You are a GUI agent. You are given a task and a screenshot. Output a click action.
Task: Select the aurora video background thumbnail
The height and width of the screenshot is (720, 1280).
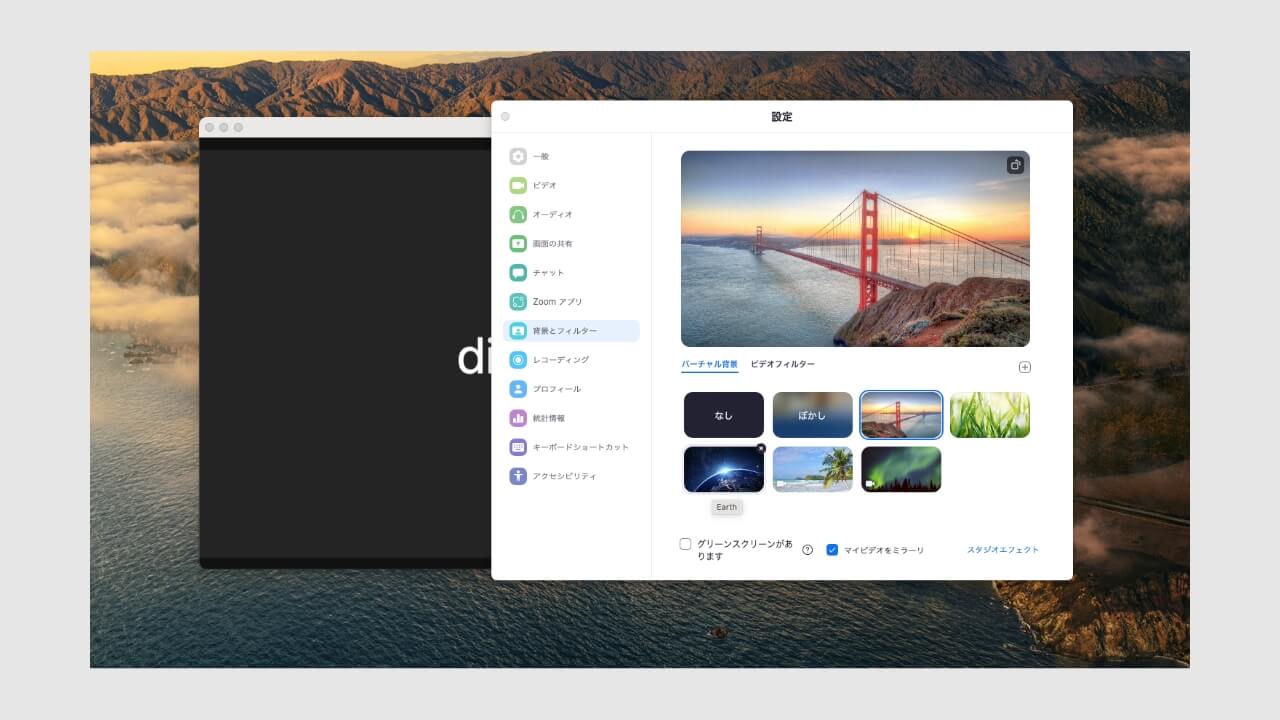point(901,469)
